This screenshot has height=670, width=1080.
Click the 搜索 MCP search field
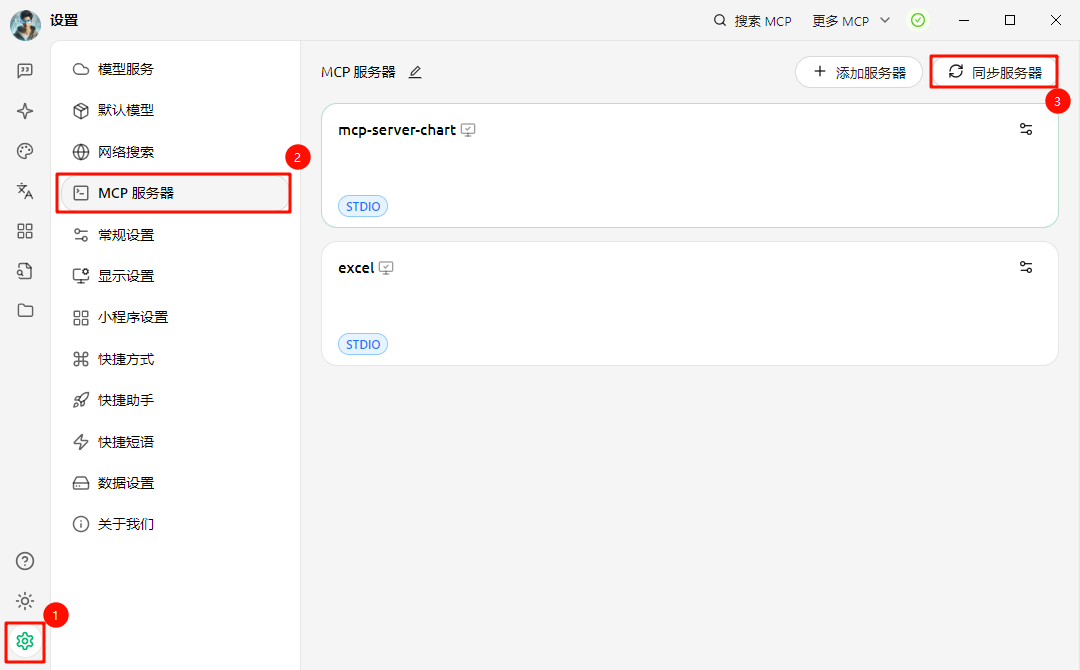(x=752, y=20)
